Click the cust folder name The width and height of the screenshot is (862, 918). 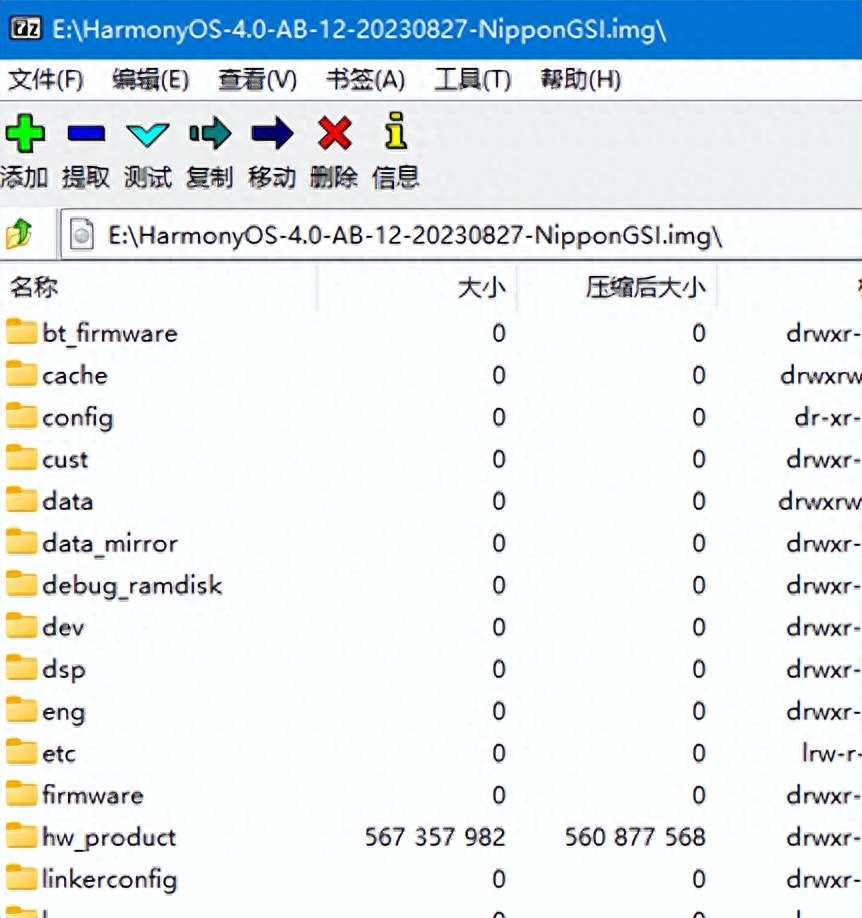click(65, 460)
